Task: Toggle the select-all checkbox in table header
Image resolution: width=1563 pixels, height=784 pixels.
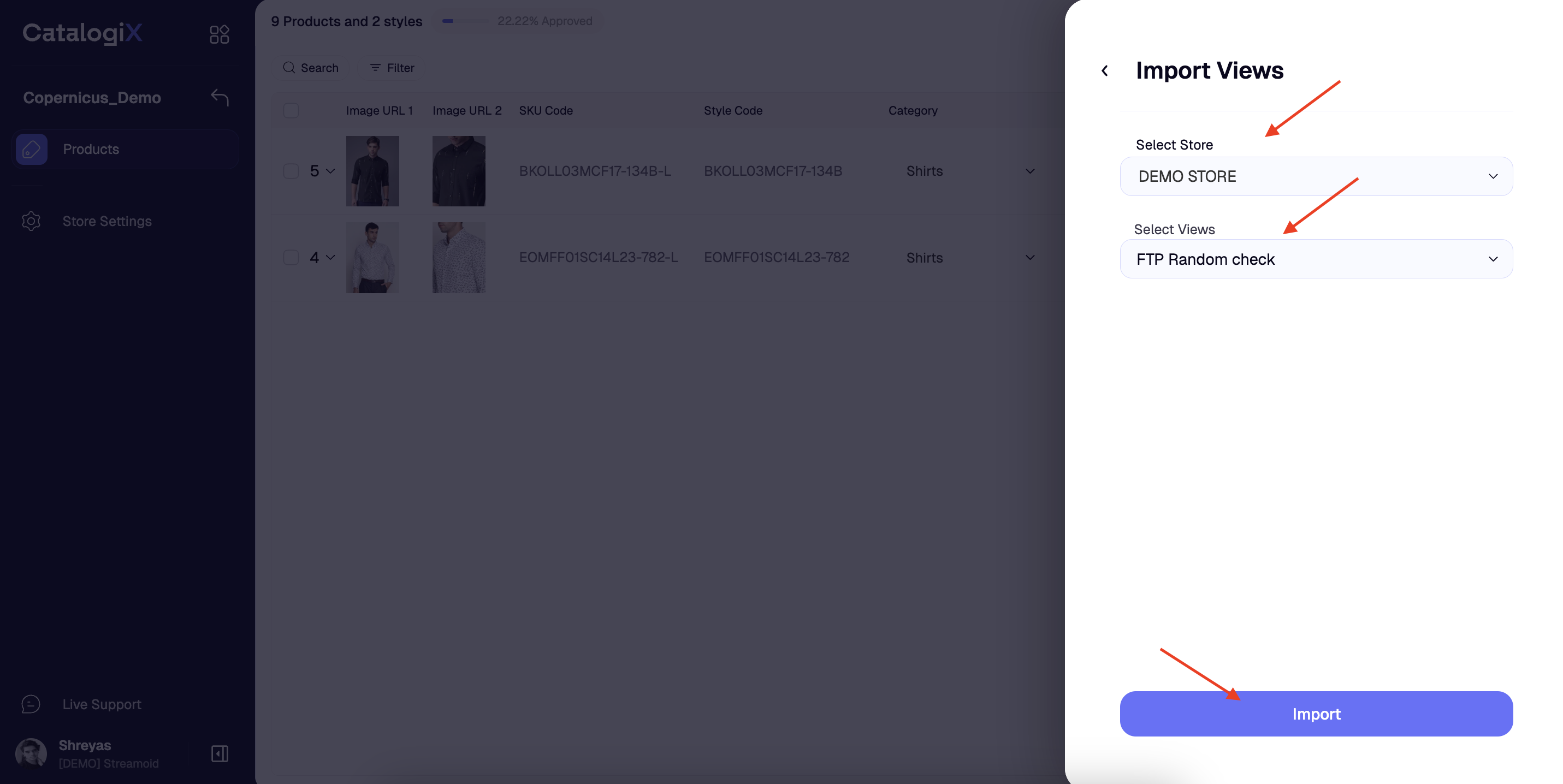Action: pyautogui.click(x=291, y=110)
